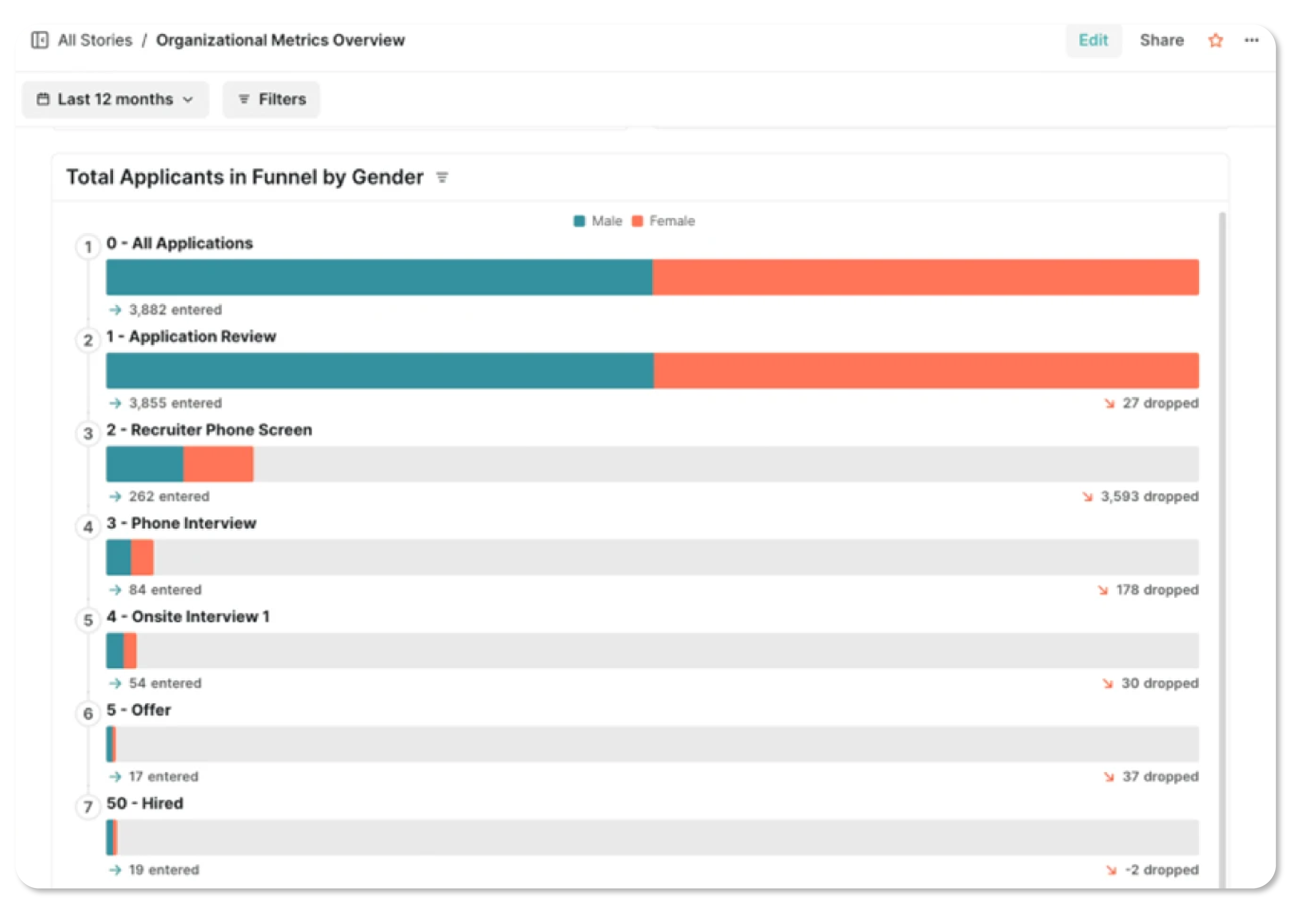This screenshot has height=924, width=1296.
Task: Open the three-dot more options menu
Action: (1251, 40)
